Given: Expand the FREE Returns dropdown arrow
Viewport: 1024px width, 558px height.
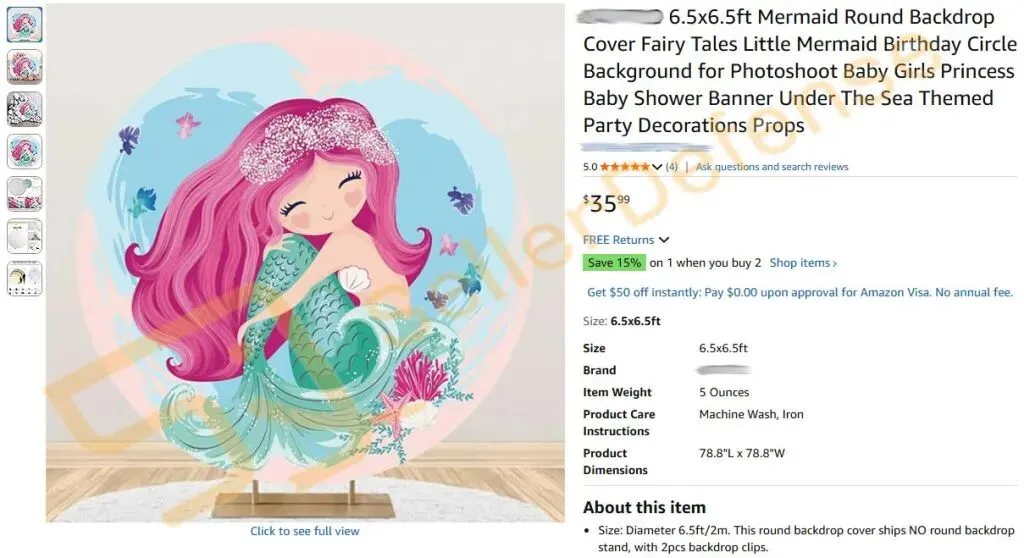Looking at the screenshot, I should point(665,240).
